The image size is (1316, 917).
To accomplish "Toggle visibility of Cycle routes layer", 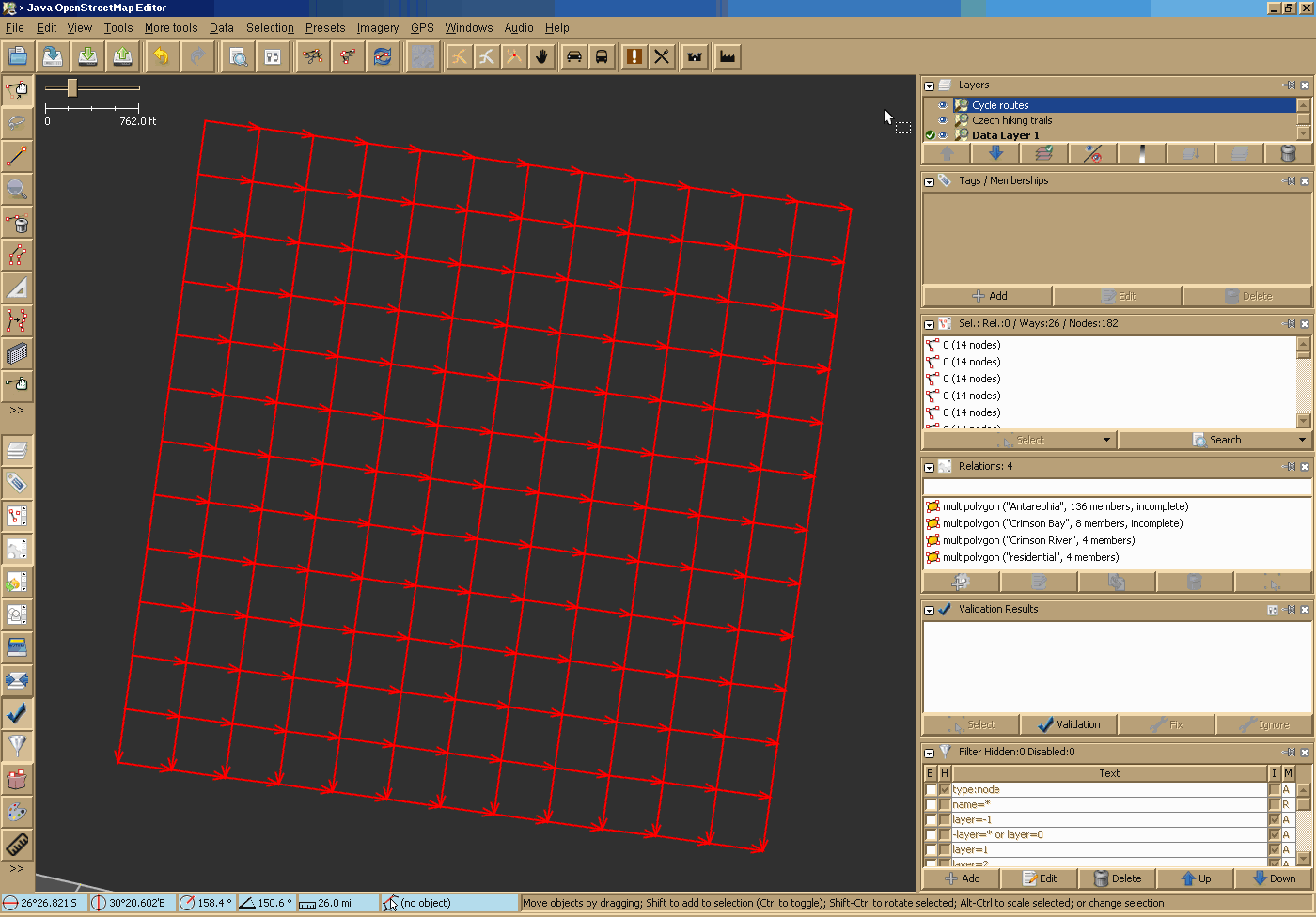I will (943, 105).
